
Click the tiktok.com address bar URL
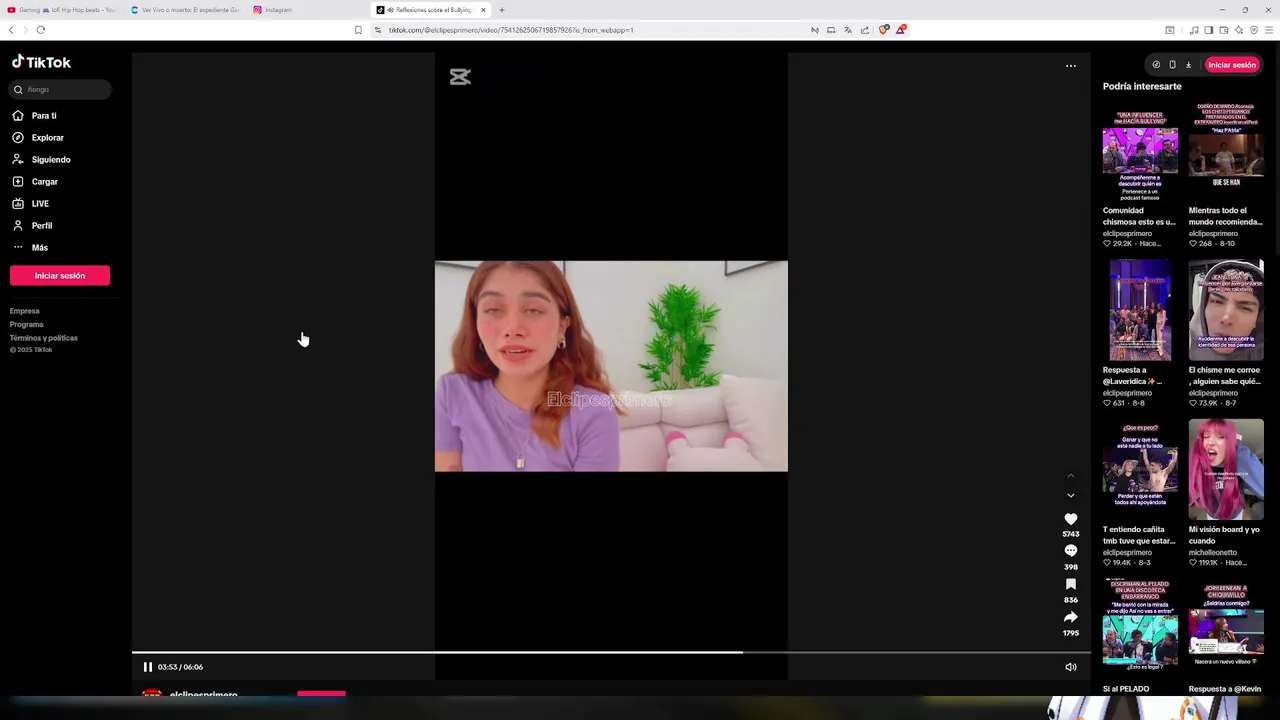[511, 30]
